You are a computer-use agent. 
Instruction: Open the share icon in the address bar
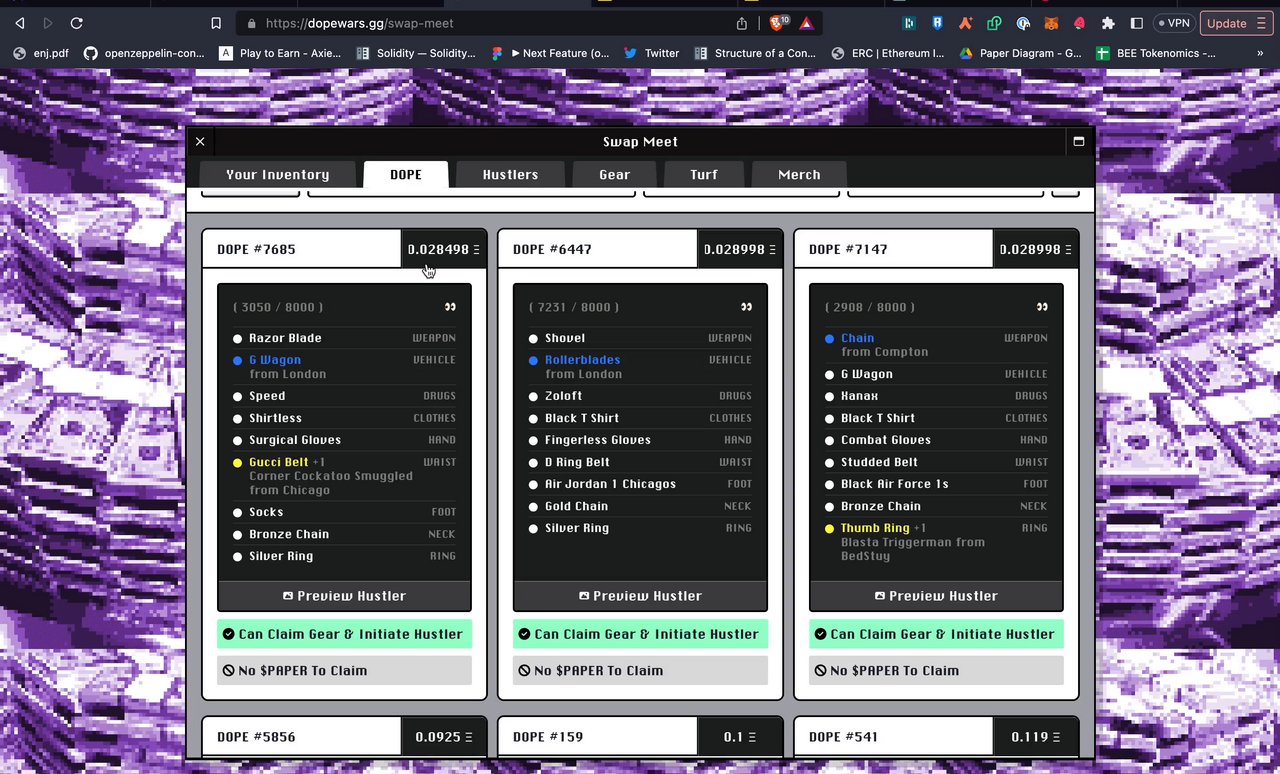click(742, 23)
